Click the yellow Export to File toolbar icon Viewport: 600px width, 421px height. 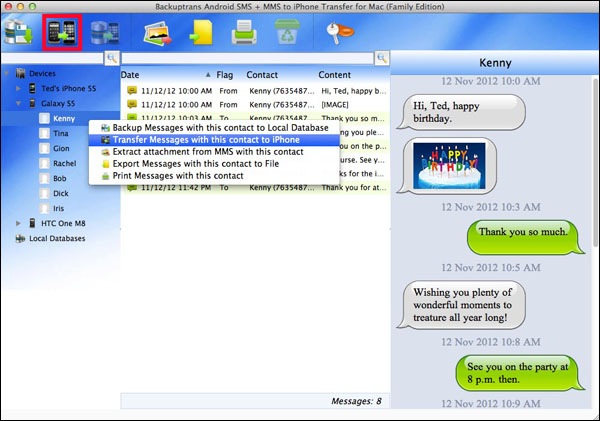coord(201,33)
